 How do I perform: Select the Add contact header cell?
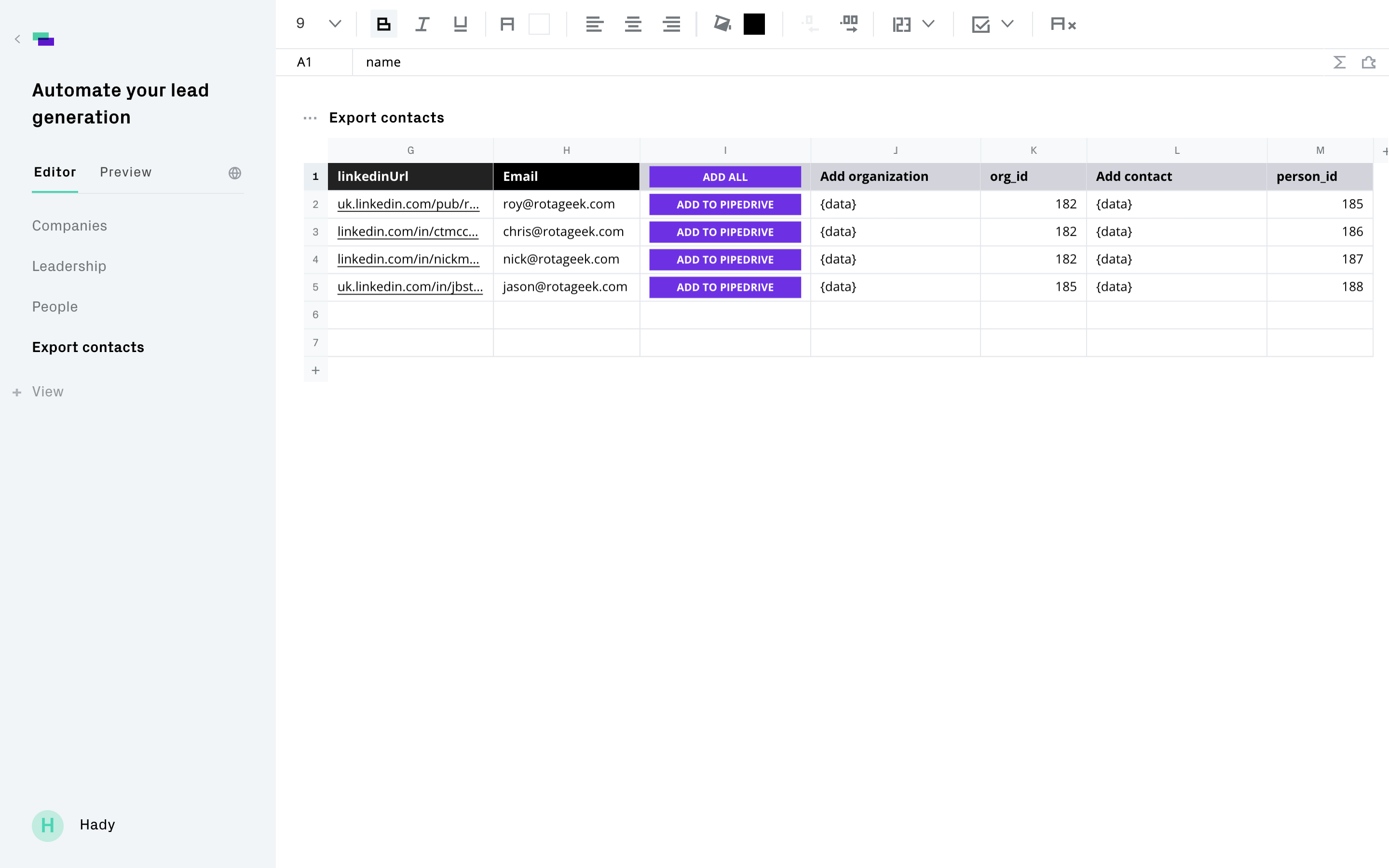point(1177,176)
